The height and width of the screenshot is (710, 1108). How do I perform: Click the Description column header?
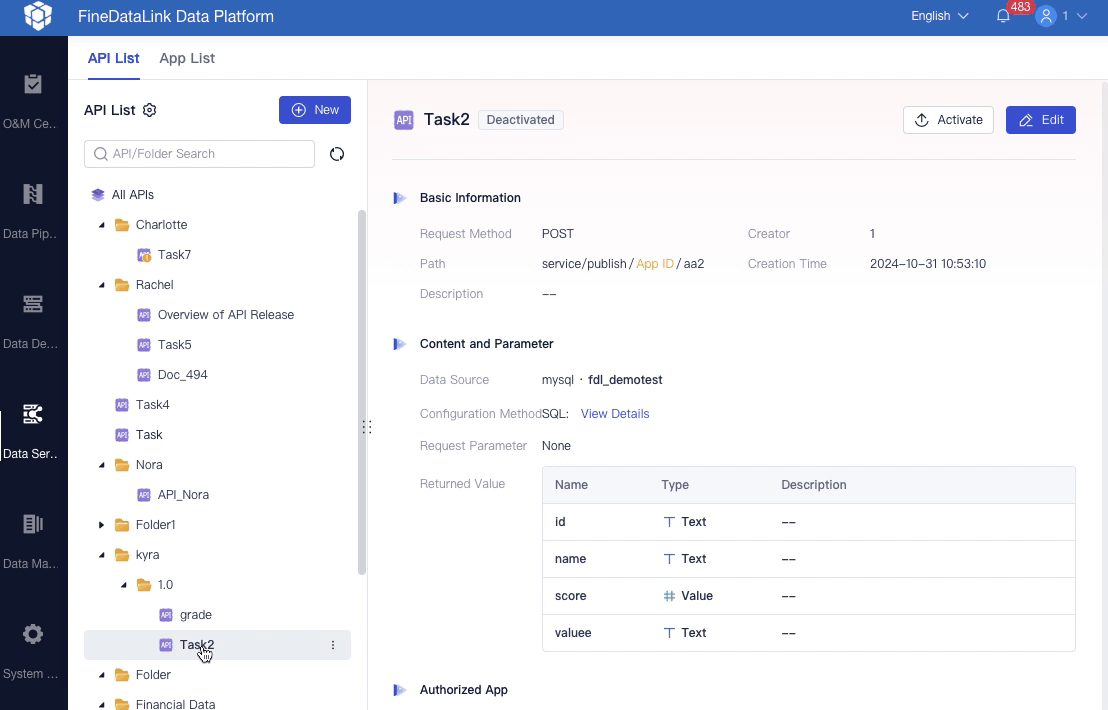[814, 485]
